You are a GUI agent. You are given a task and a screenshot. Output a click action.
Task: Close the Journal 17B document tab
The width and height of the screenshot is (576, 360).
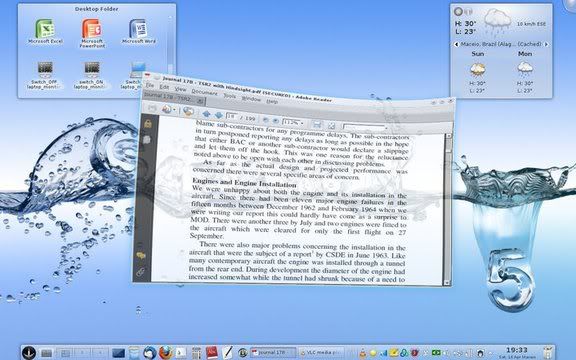(200, 101)
